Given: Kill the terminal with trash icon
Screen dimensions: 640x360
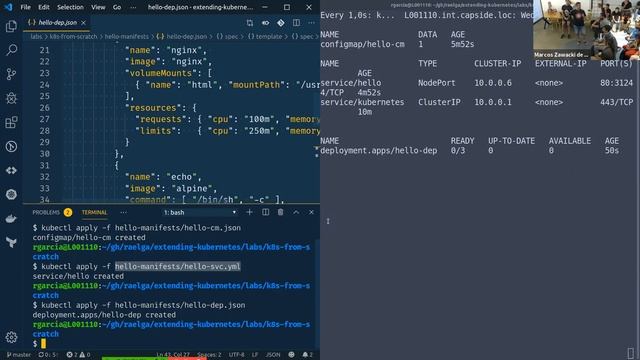Looking at the screenshot, I should click(x=280, y=212).
